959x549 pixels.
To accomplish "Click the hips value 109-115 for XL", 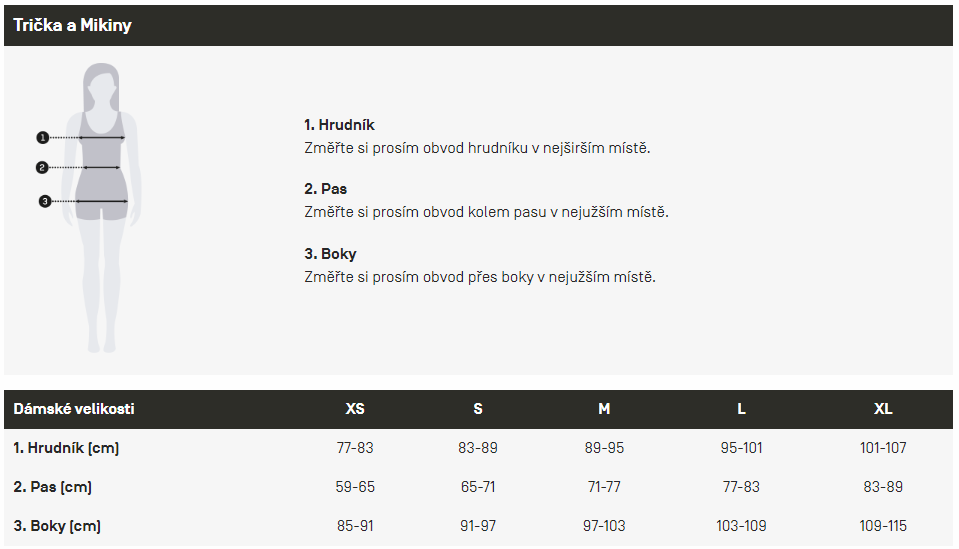I will 883,526.
